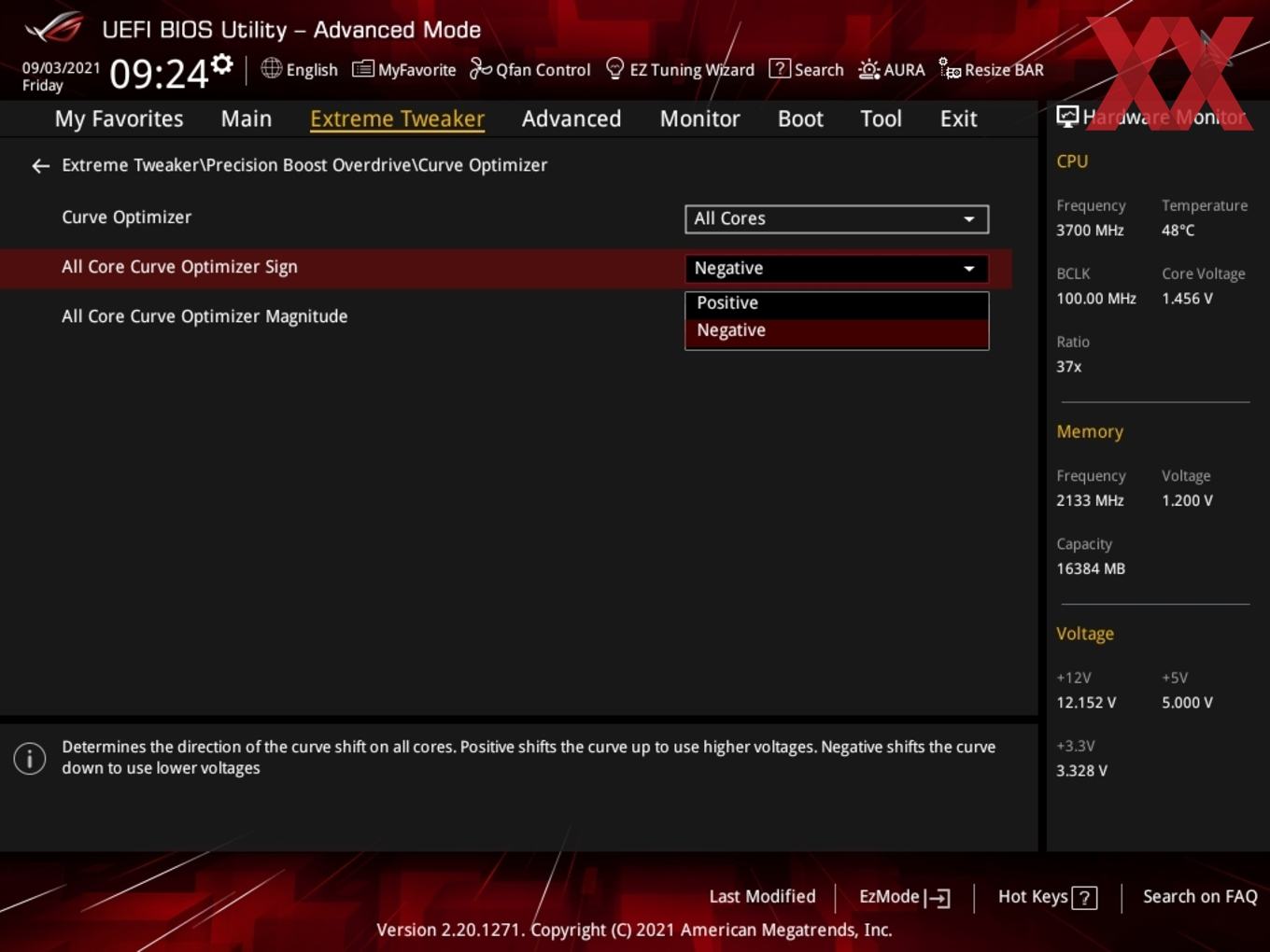Click +12V reading 12.152 V

pos(1086,703)
